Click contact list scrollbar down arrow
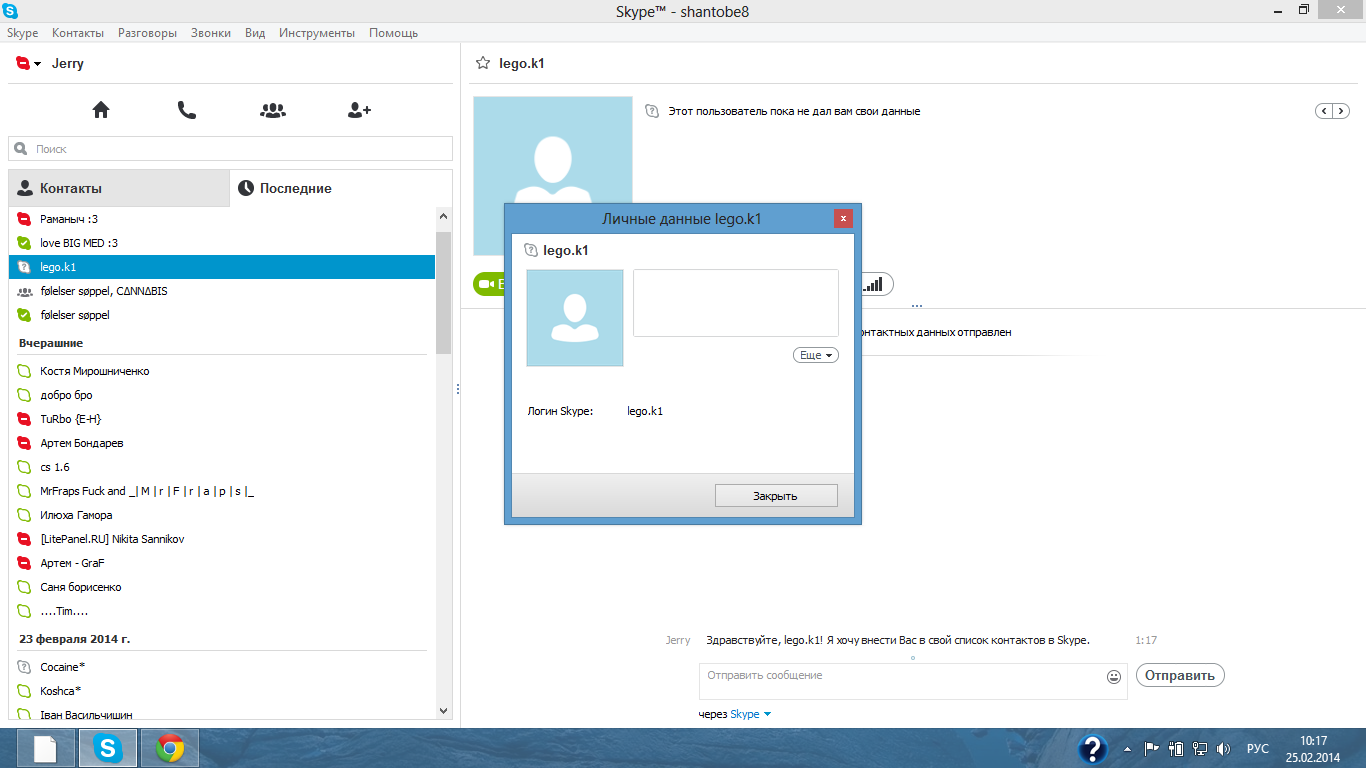Viewport: 1366px width, 768px height. [x=444, y=710]
